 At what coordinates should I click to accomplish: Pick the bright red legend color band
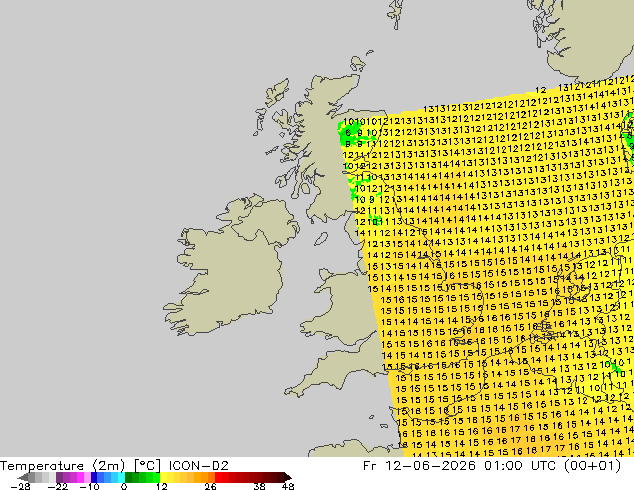[218, 477]
